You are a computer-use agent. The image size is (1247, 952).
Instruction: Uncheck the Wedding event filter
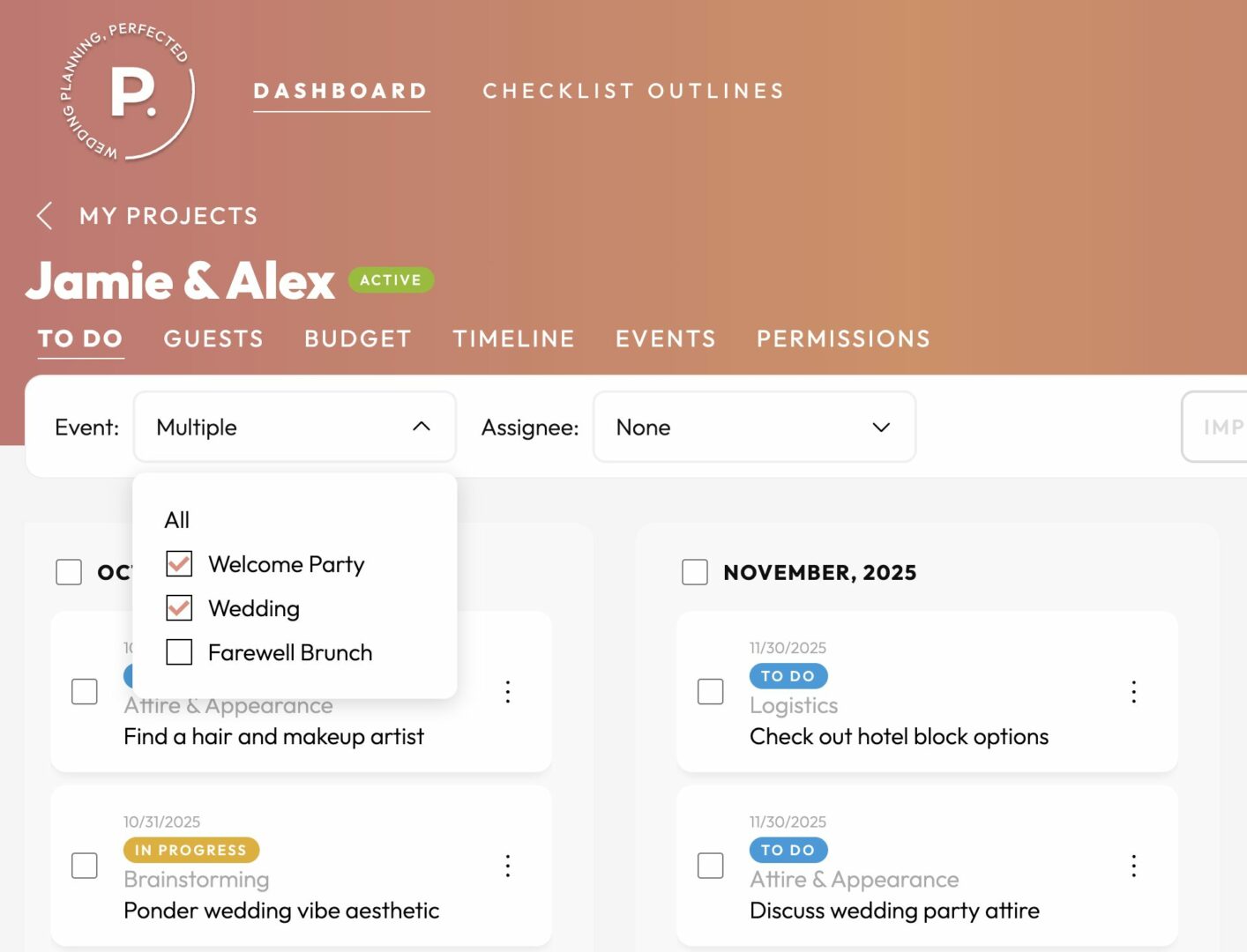179,608
